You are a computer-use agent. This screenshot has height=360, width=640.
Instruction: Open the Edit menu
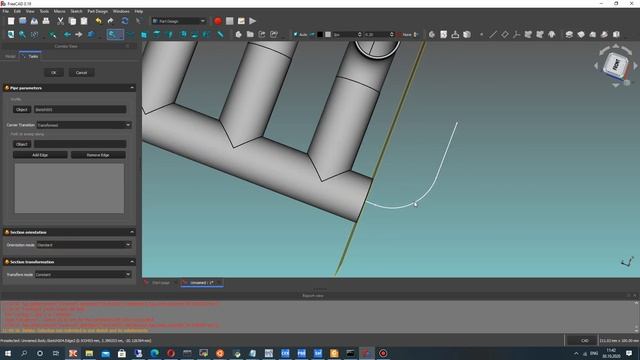(17, 11)
